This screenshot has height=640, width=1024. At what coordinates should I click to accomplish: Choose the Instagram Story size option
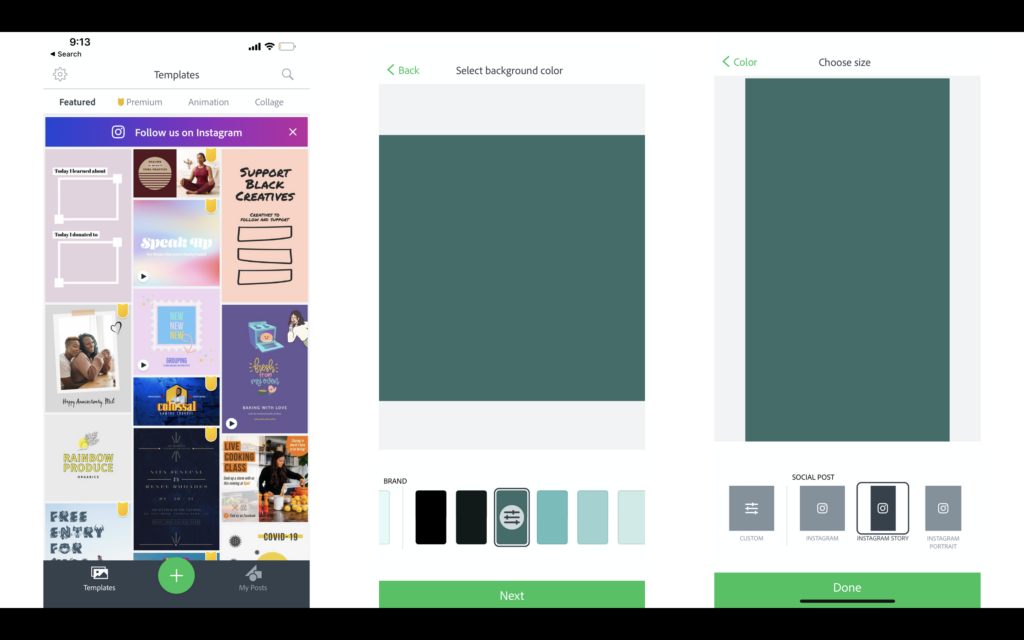(x=881, y=508)
